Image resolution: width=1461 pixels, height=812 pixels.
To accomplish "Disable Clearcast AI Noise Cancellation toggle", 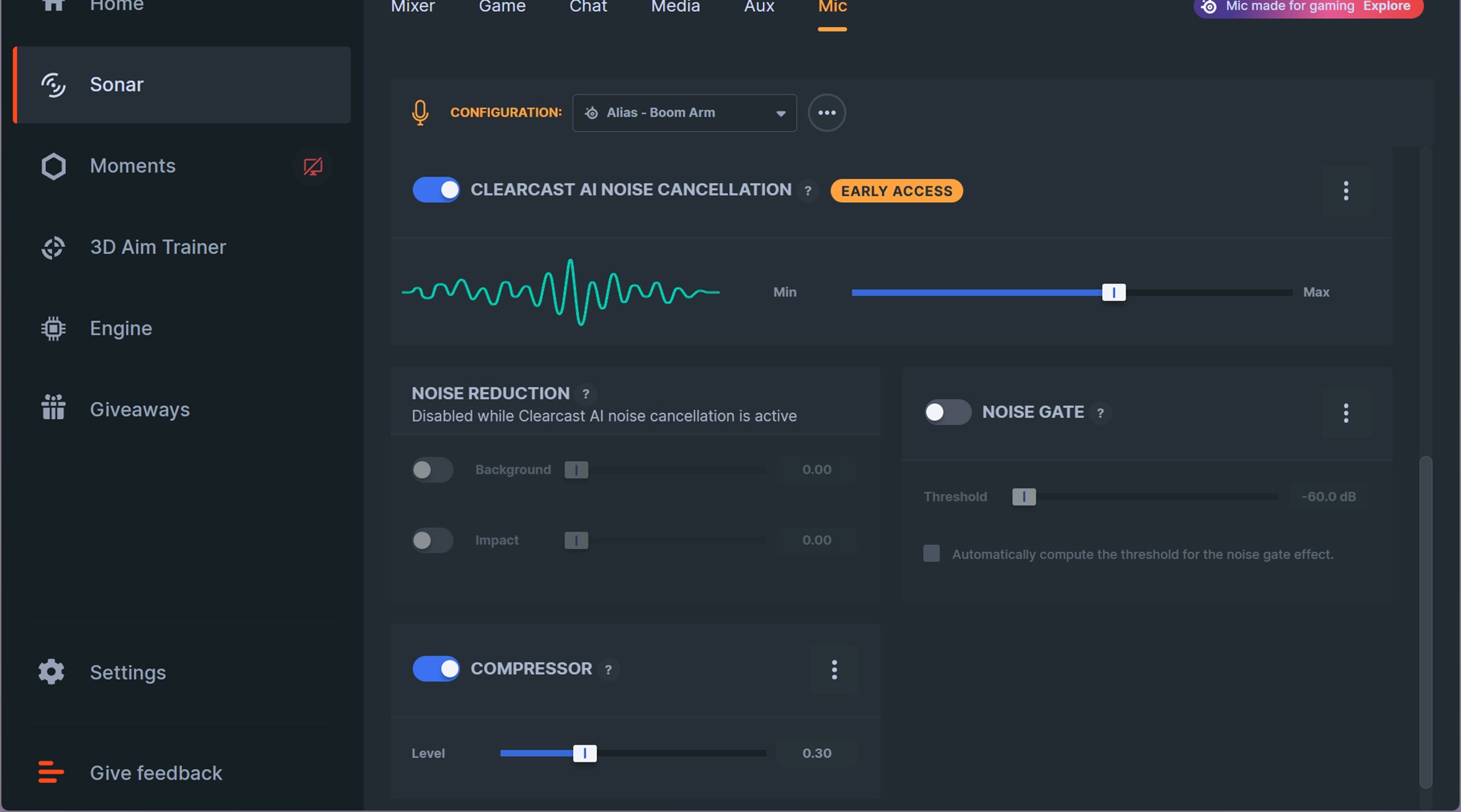I will click(x=436, y=190).
